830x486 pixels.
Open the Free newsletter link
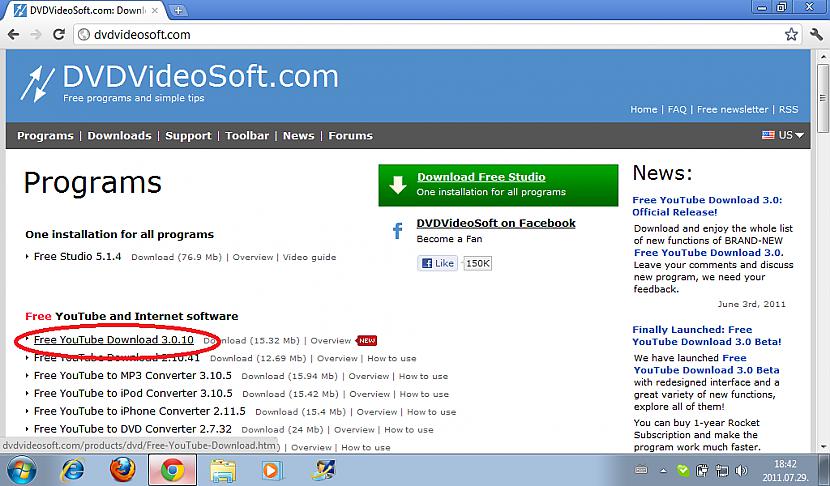point(732,110)
